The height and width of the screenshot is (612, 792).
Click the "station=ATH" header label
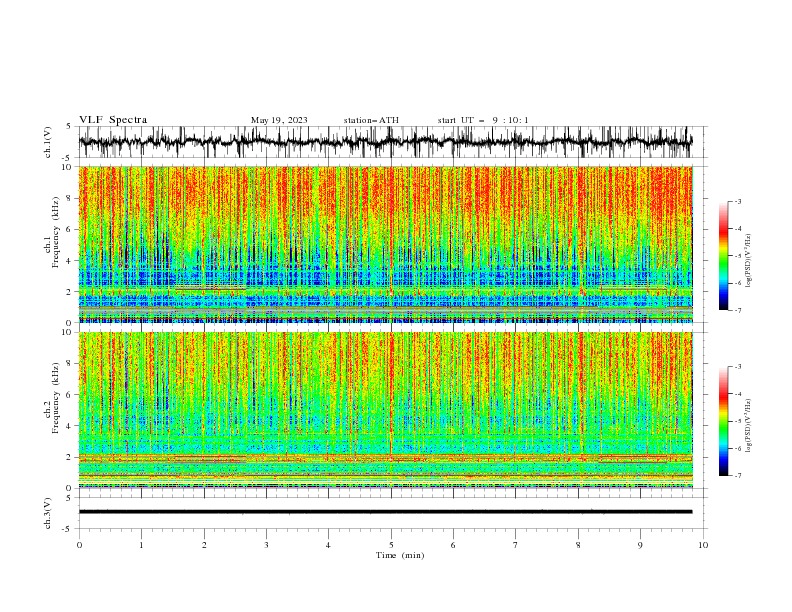371,120
